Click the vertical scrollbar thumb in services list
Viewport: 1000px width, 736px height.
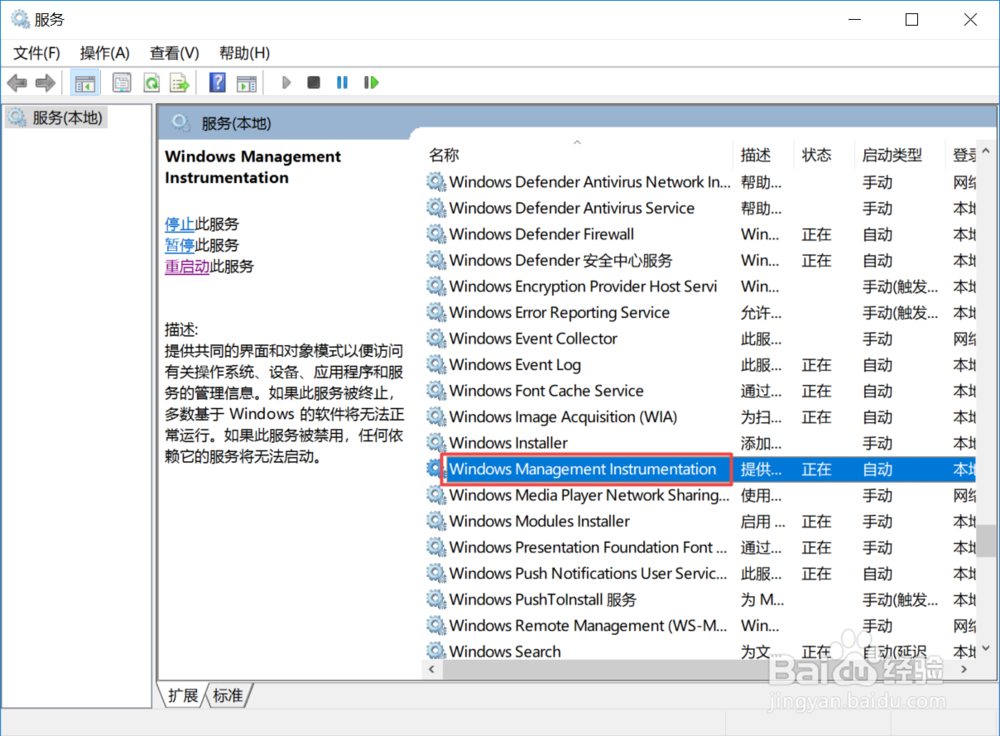pos(987,541)
